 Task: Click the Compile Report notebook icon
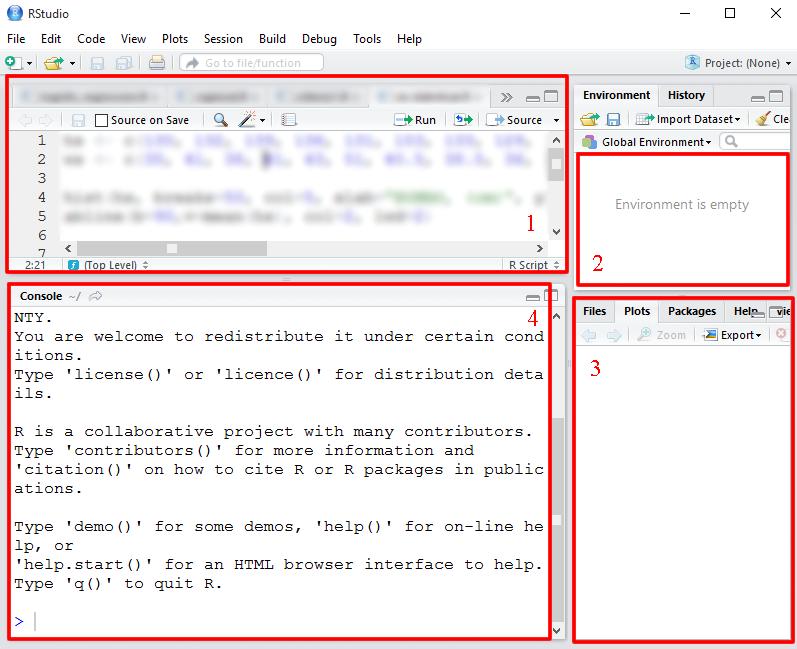[x=289, y=120]
